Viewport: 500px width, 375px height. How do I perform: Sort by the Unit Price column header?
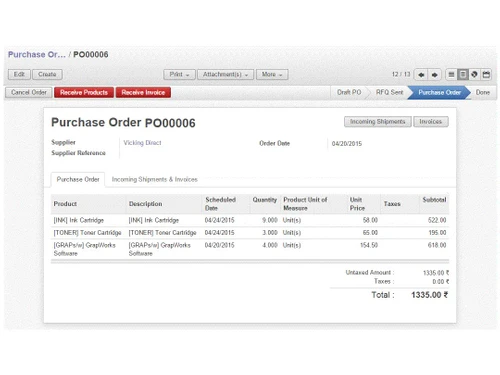coord(363,204)
